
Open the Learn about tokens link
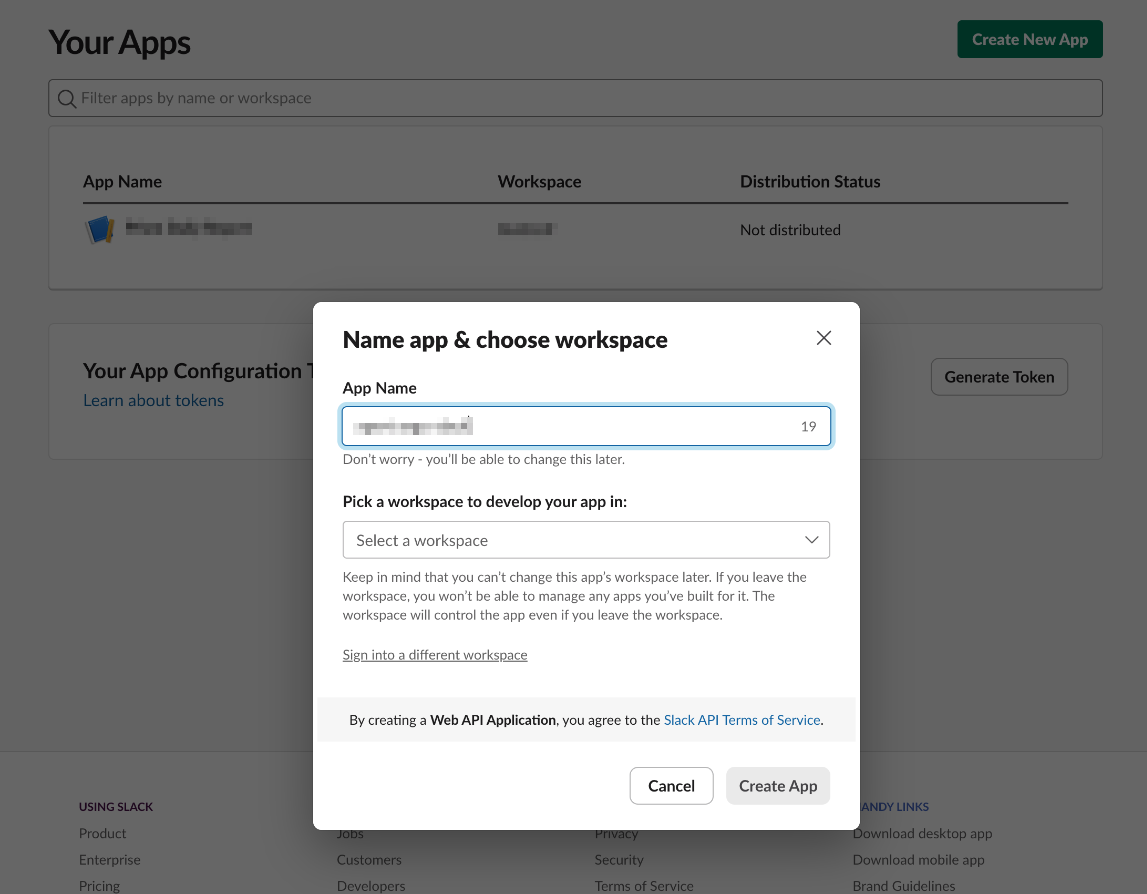153,400
